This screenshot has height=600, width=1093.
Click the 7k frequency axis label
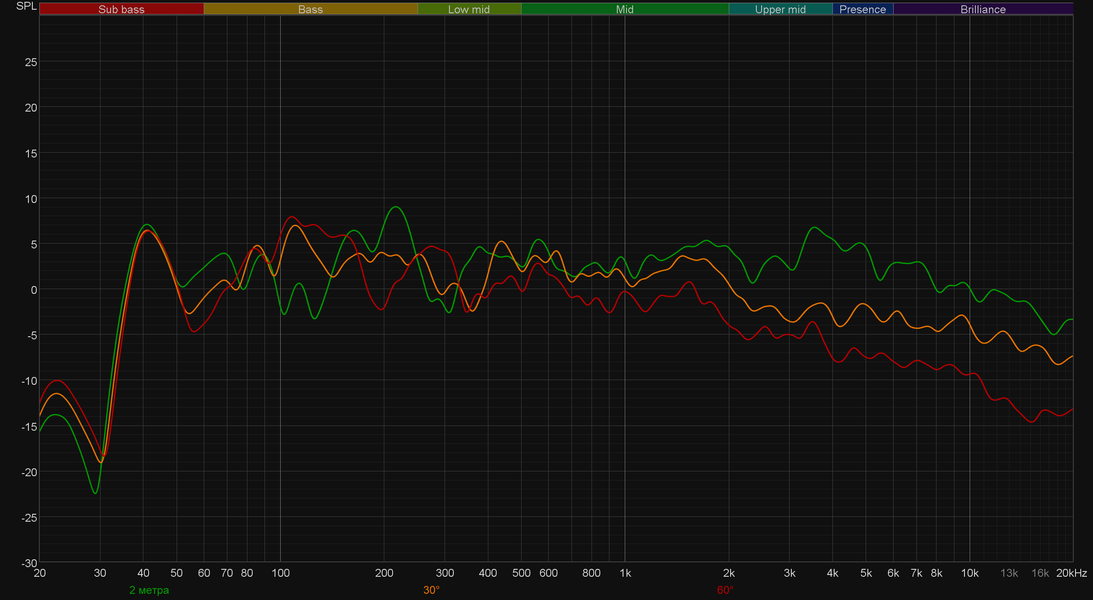(x=917, y=574)
